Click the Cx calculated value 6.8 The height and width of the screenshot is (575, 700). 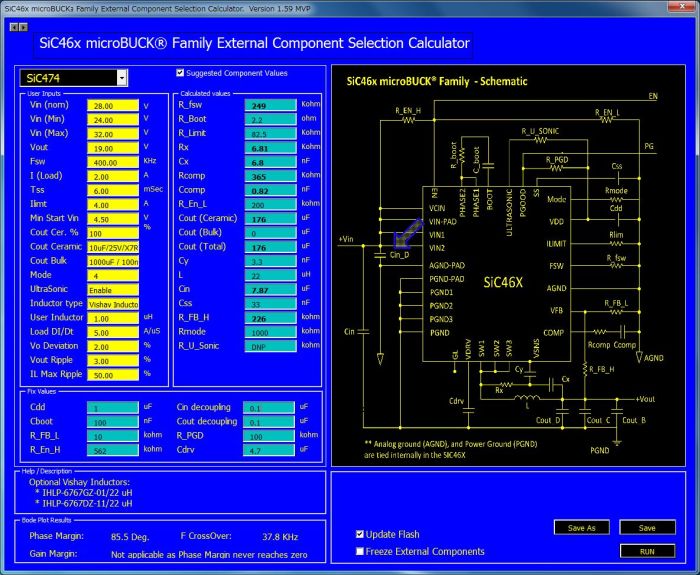tap(271, 162)
